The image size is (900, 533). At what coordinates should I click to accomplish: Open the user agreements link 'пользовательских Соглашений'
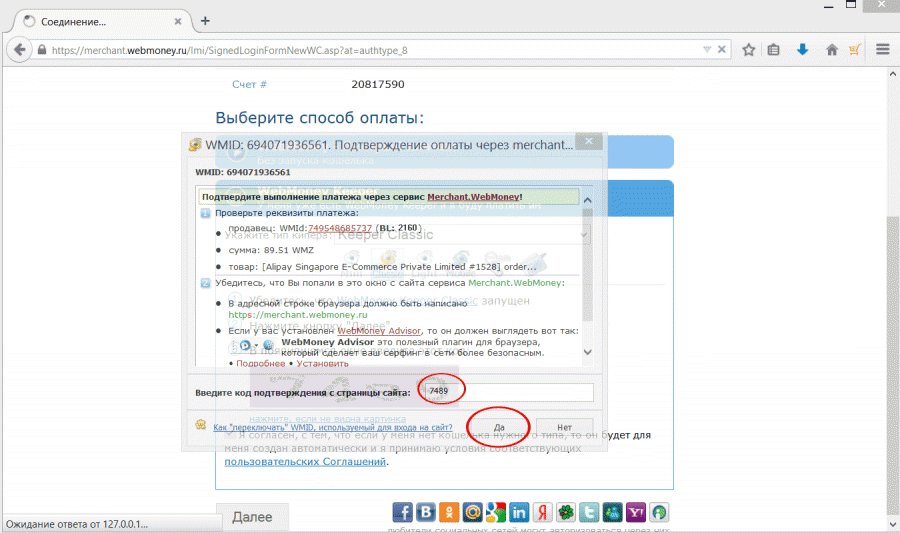305,461
